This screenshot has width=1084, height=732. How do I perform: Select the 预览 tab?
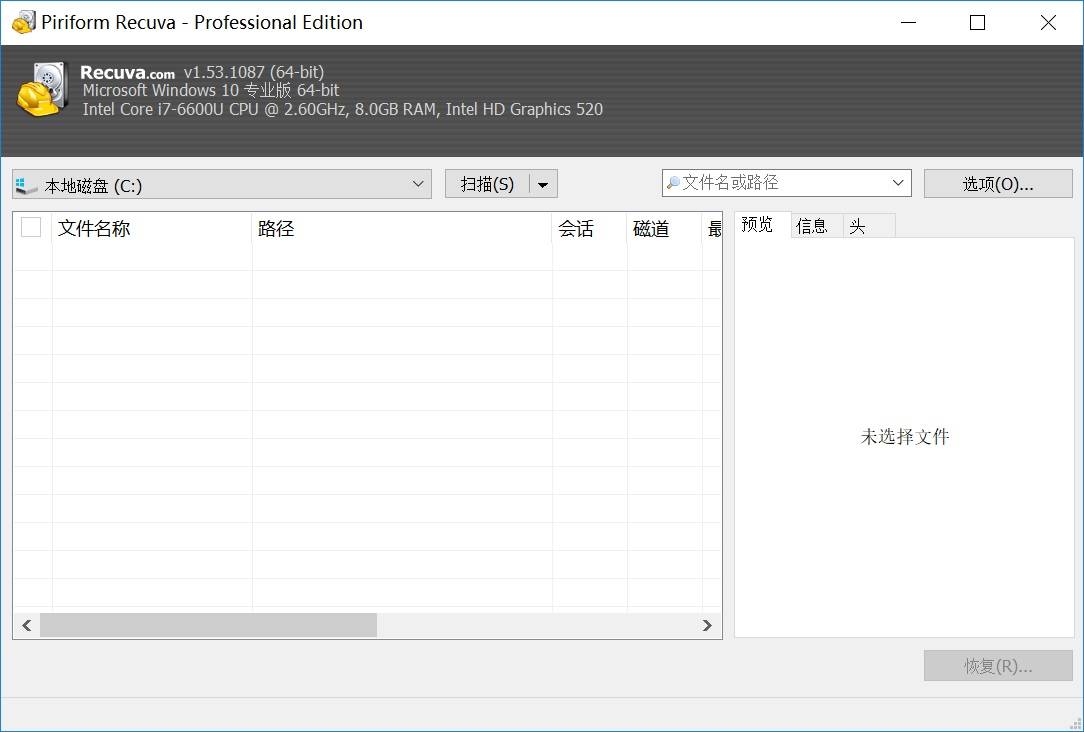pos(757,225)
